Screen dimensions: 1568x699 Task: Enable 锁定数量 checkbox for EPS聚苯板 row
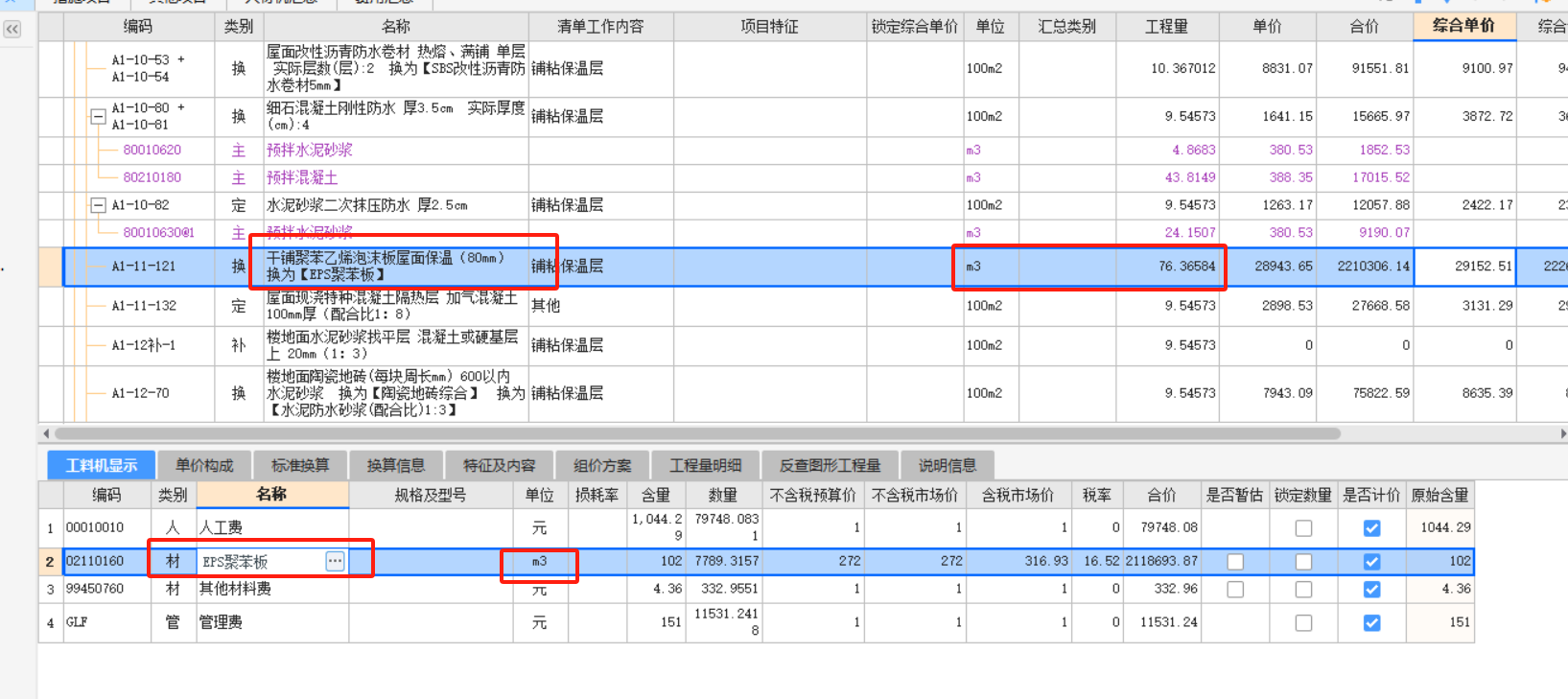[x=1303, y=562]
